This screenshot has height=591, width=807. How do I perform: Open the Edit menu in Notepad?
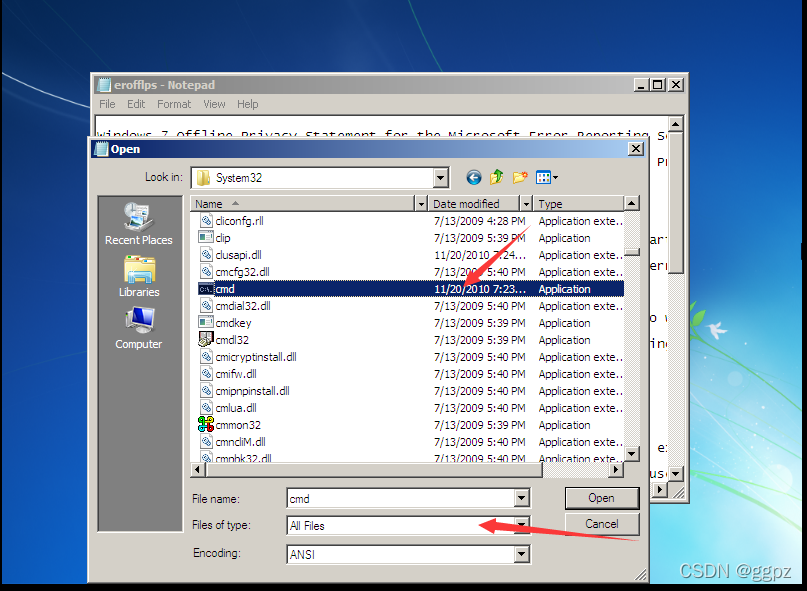point(136,104)
